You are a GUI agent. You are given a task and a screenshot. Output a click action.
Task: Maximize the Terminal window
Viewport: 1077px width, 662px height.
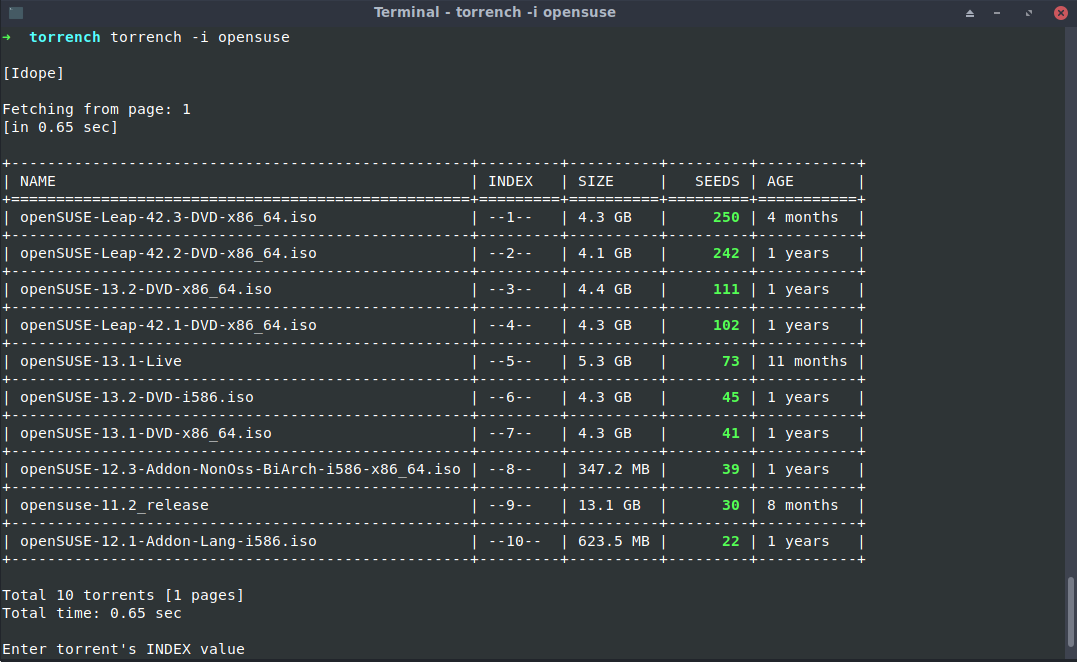[1029, 13]
